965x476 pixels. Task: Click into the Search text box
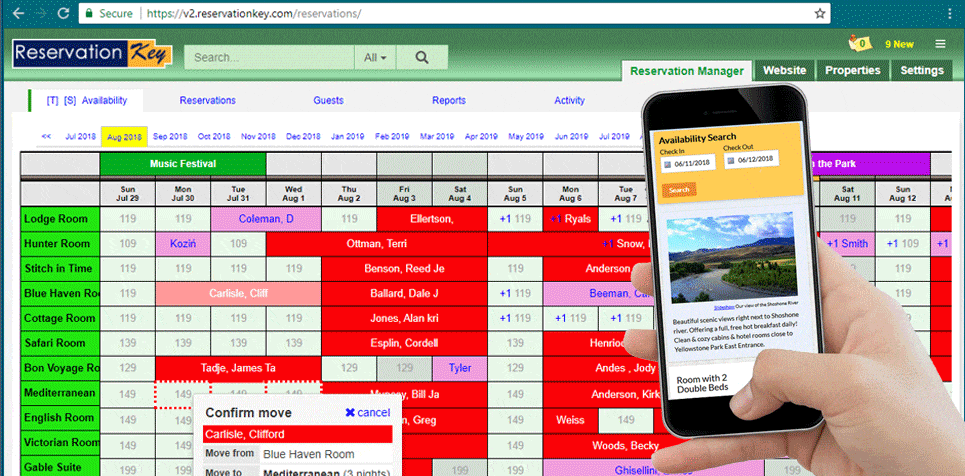click(269, 57)
